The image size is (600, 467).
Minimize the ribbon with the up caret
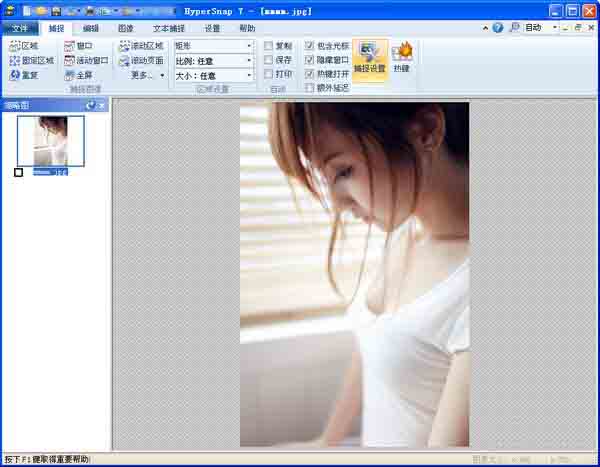pos(485,28)
